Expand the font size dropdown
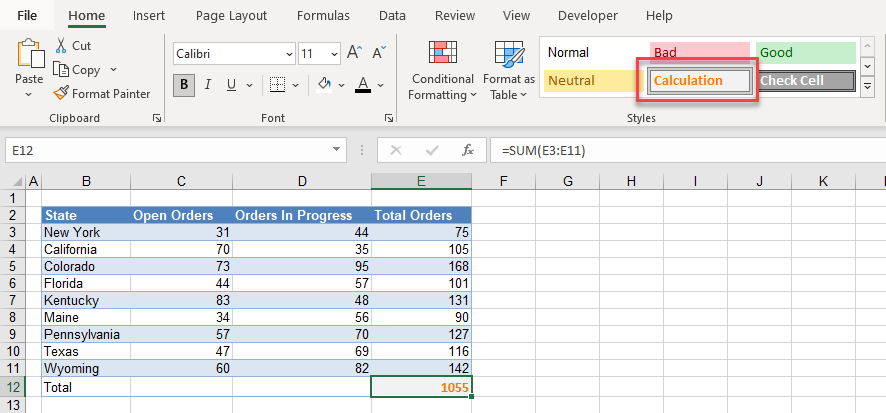 (335, 54)
